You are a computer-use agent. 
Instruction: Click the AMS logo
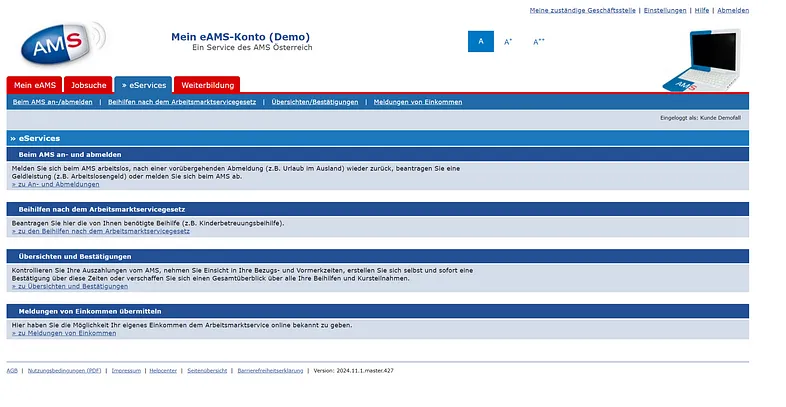point(63,44)
